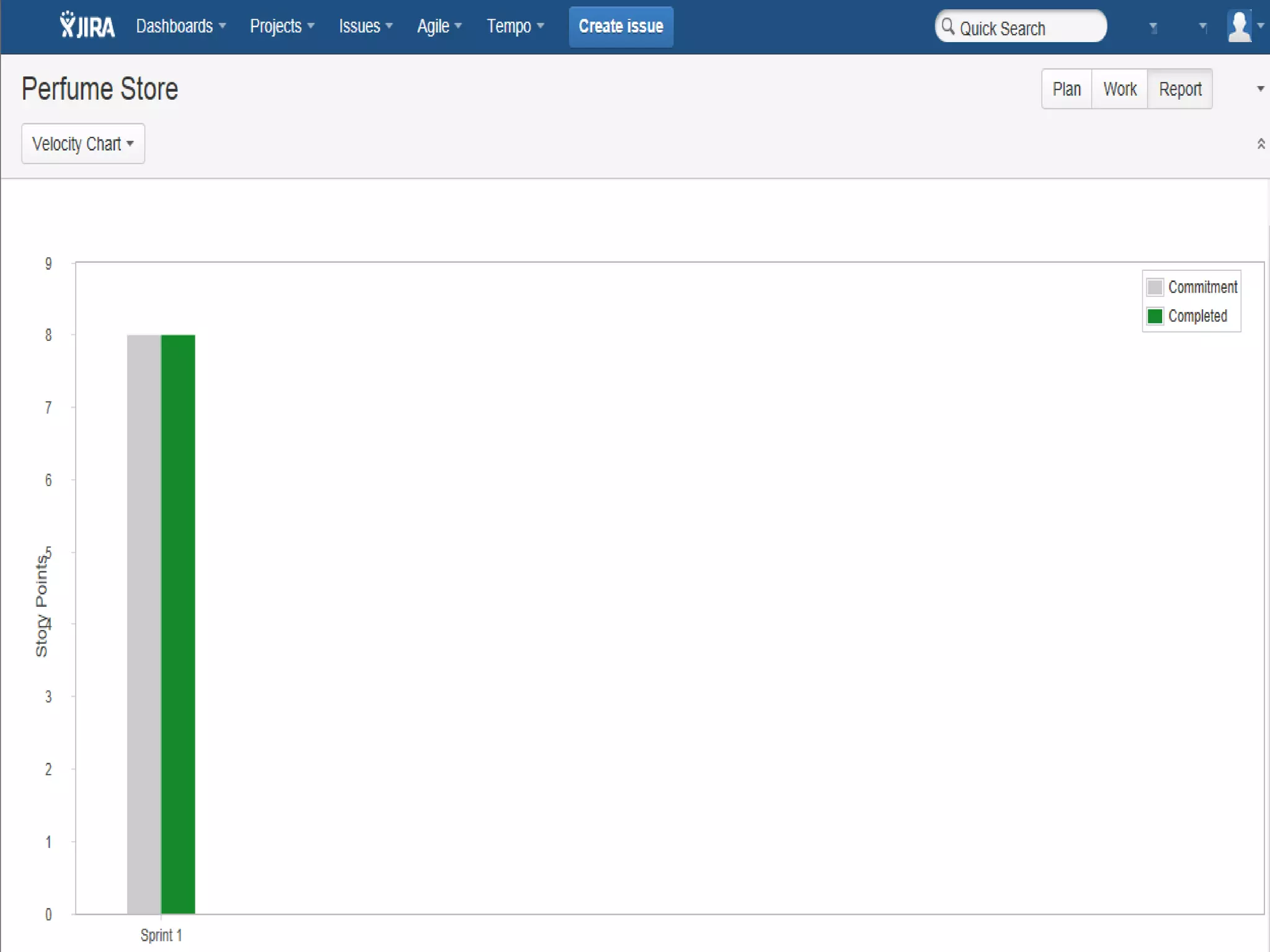1270x952 pixels.
Task: Switch to Work mode
Action: (1119, 89)
